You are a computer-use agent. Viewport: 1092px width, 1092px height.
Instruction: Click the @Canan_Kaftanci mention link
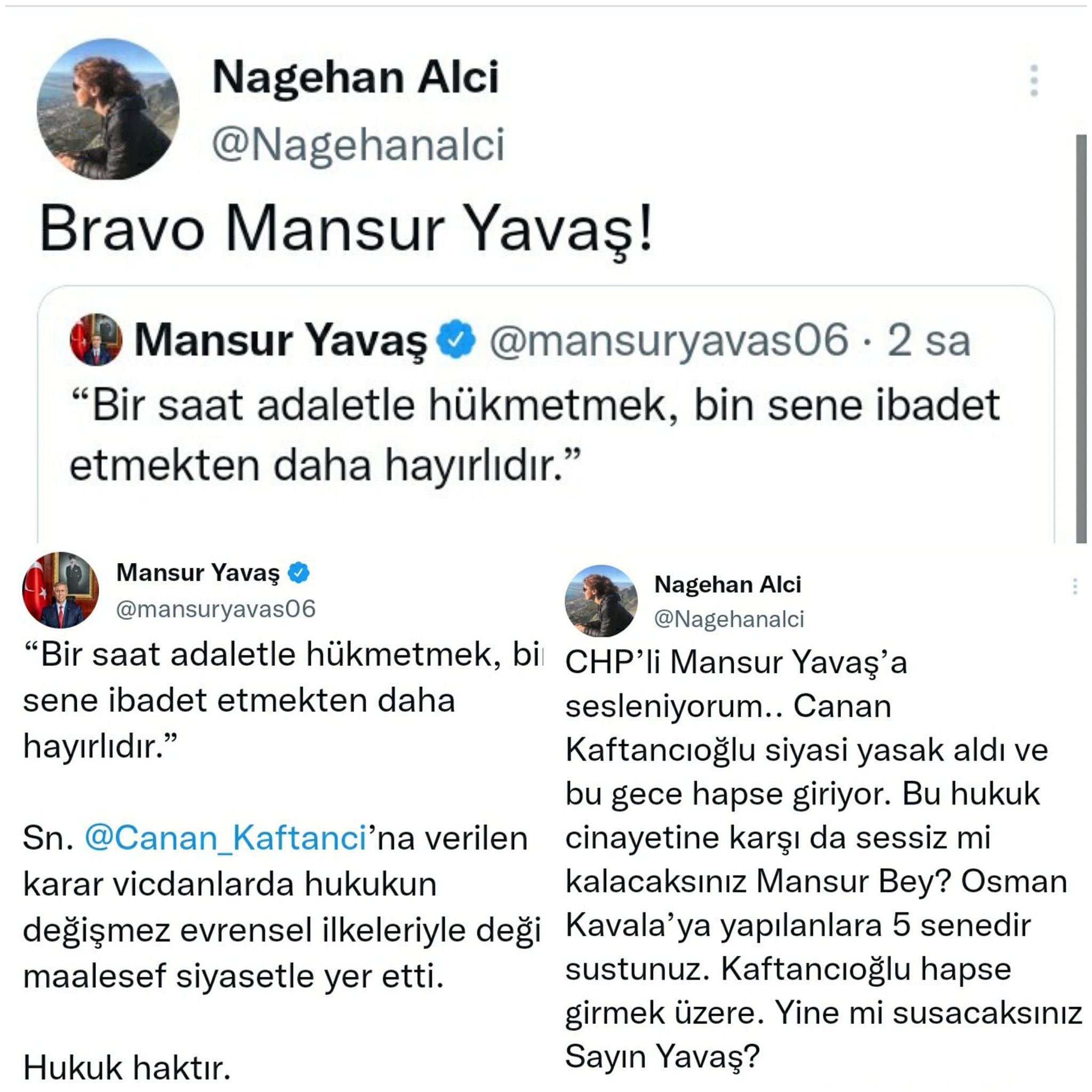[x=226, y=838]
